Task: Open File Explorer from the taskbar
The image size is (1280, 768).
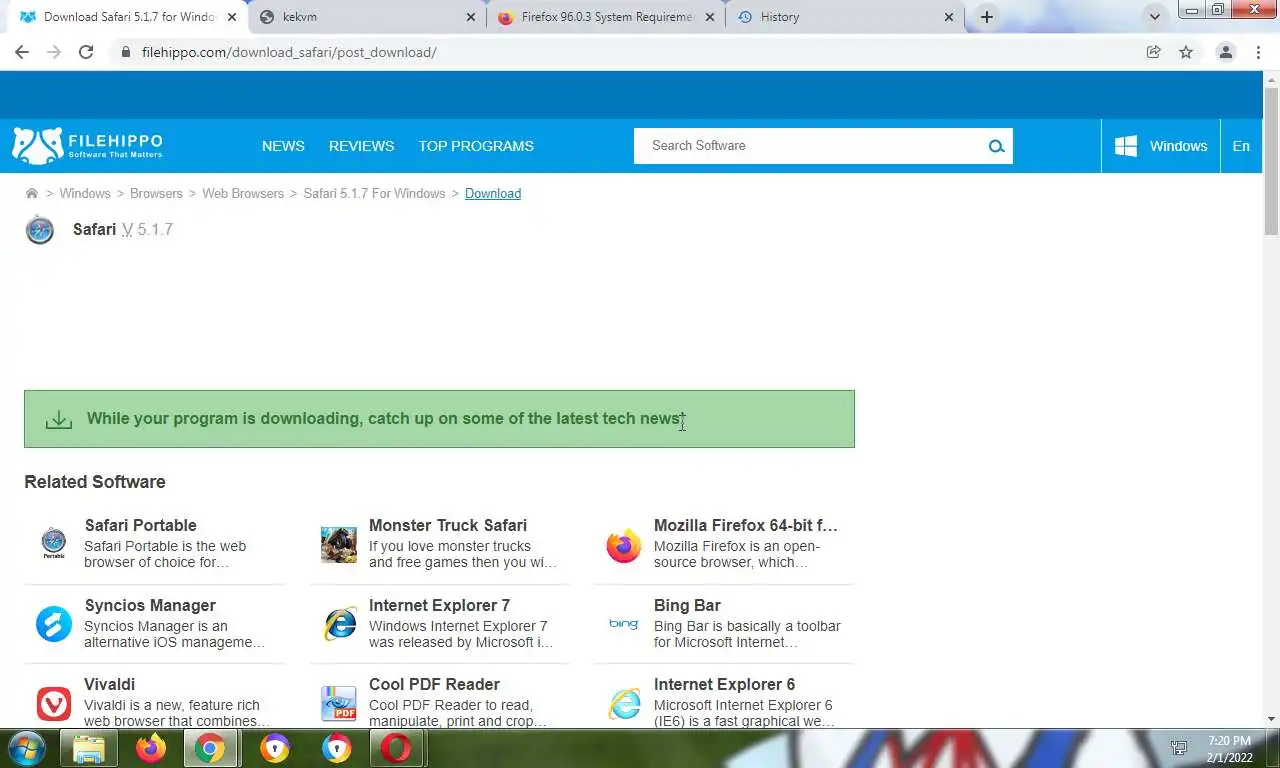Action: point(88,748)
